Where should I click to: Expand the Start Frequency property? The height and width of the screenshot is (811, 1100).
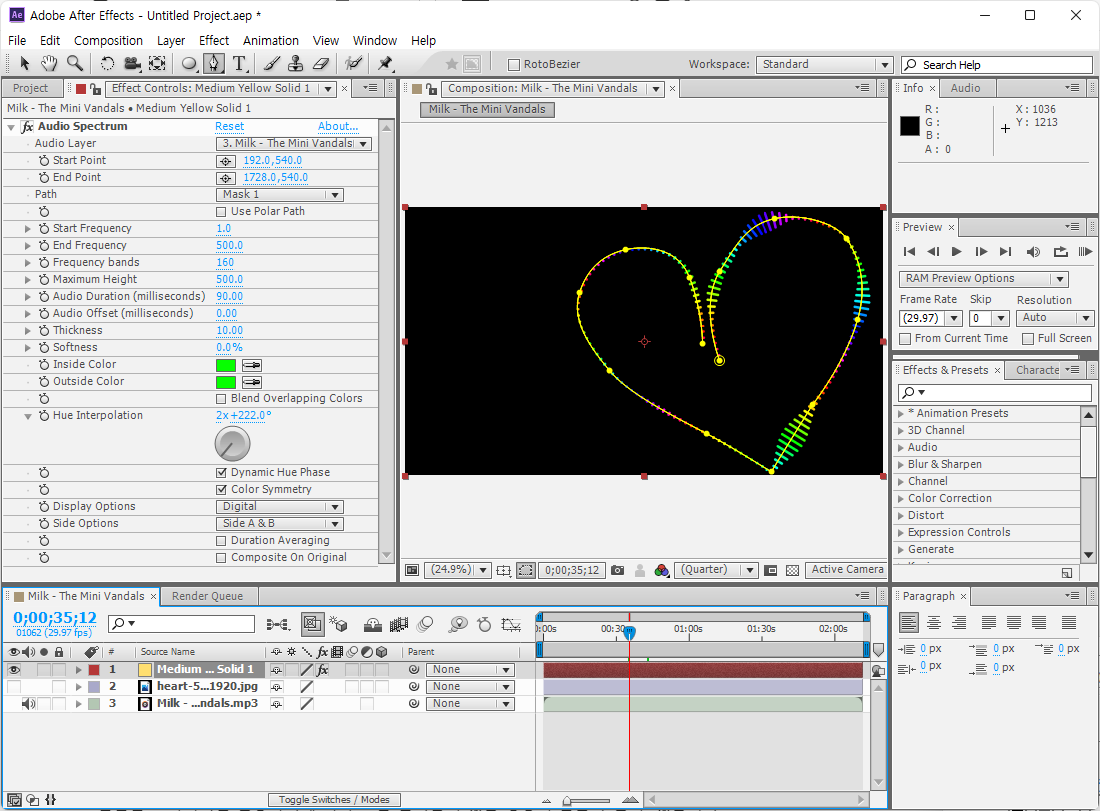click(28, 229)
